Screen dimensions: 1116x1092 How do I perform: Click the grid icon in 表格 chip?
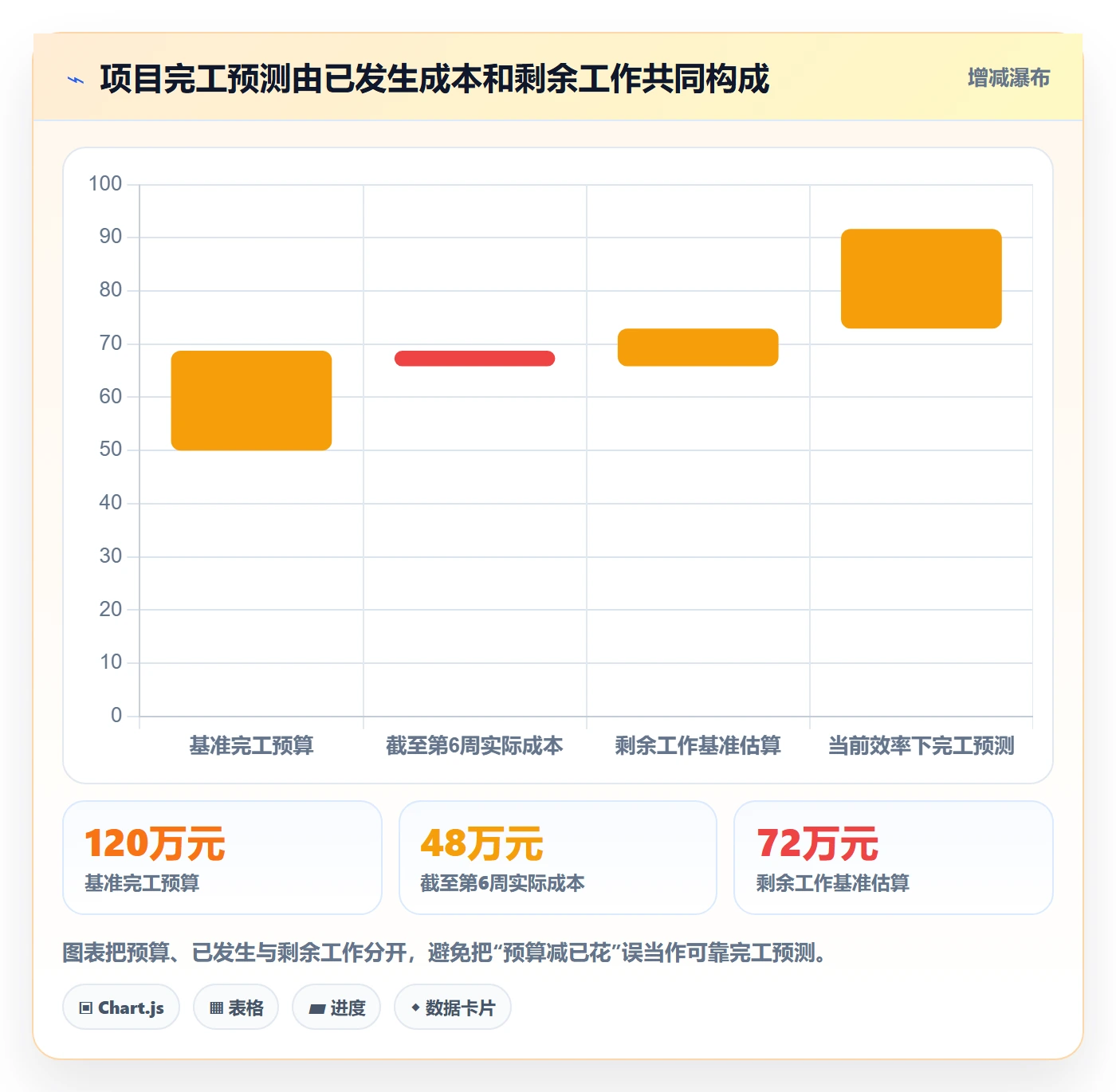(216, 1008)
